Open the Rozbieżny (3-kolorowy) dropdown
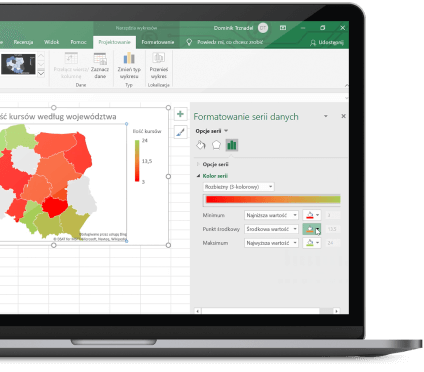This screenshot has width=424, height=372. pos(238,187)
